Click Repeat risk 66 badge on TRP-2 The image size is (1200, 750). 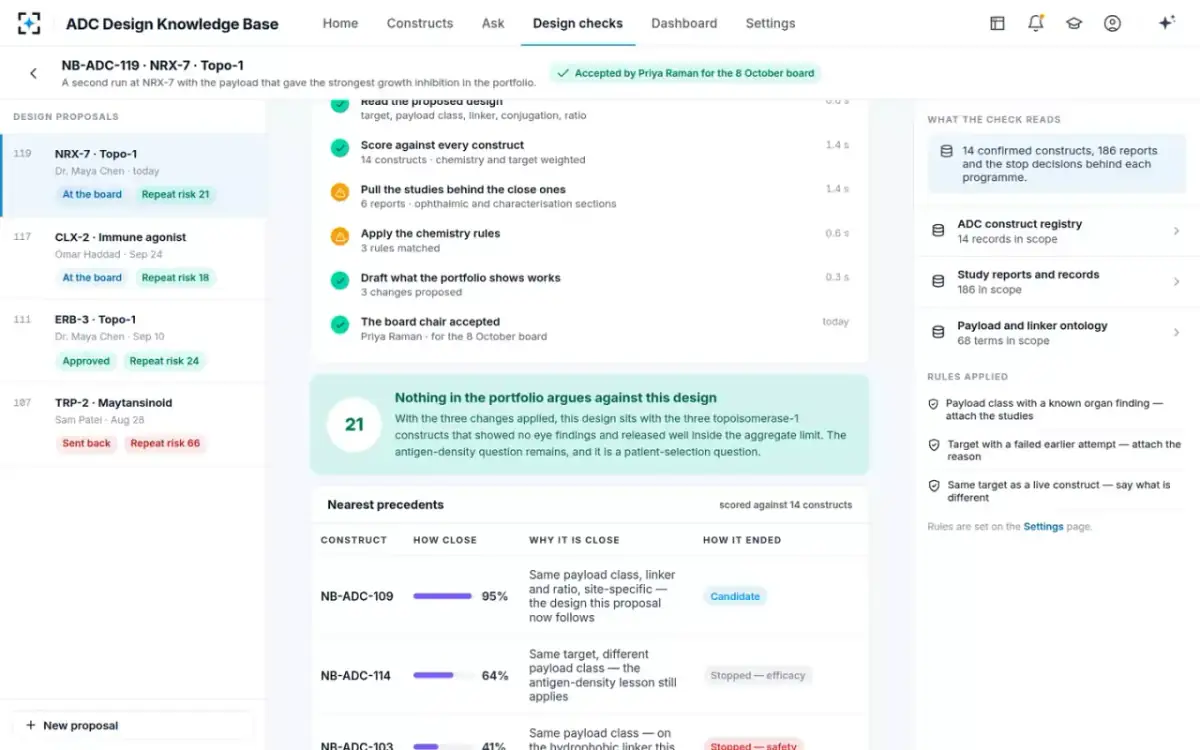[x=165, y=443]
